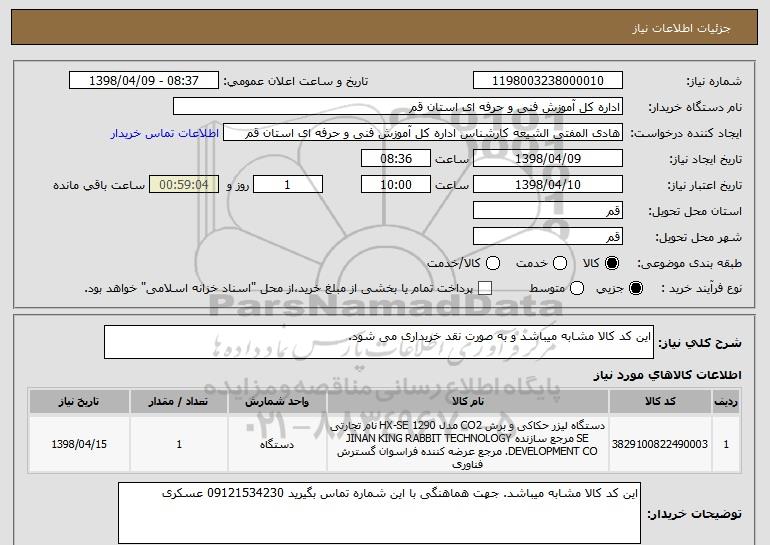Click the CO2 laser engraver product name cell
The width and height of the screenshot is (770, 545).
coord(468,444)
